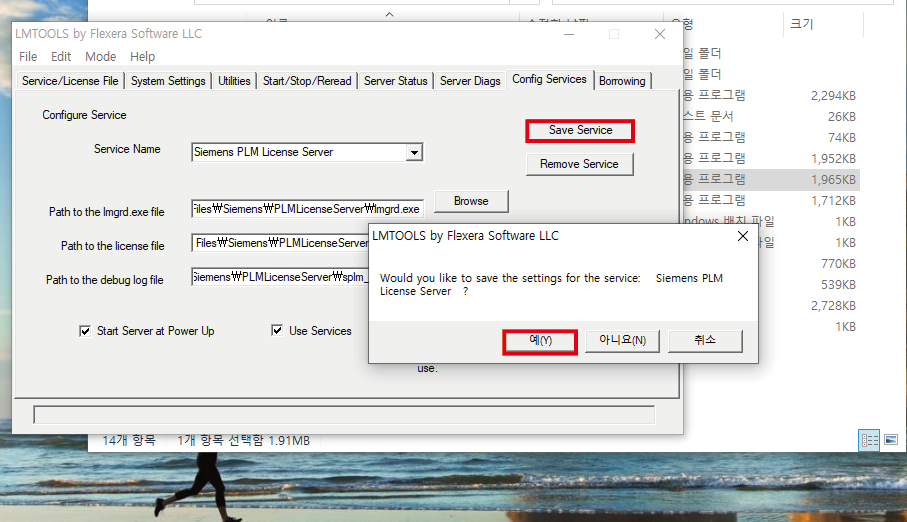Switch Explorer to large icons view
907x522 pixels.
tap(891, 440)
